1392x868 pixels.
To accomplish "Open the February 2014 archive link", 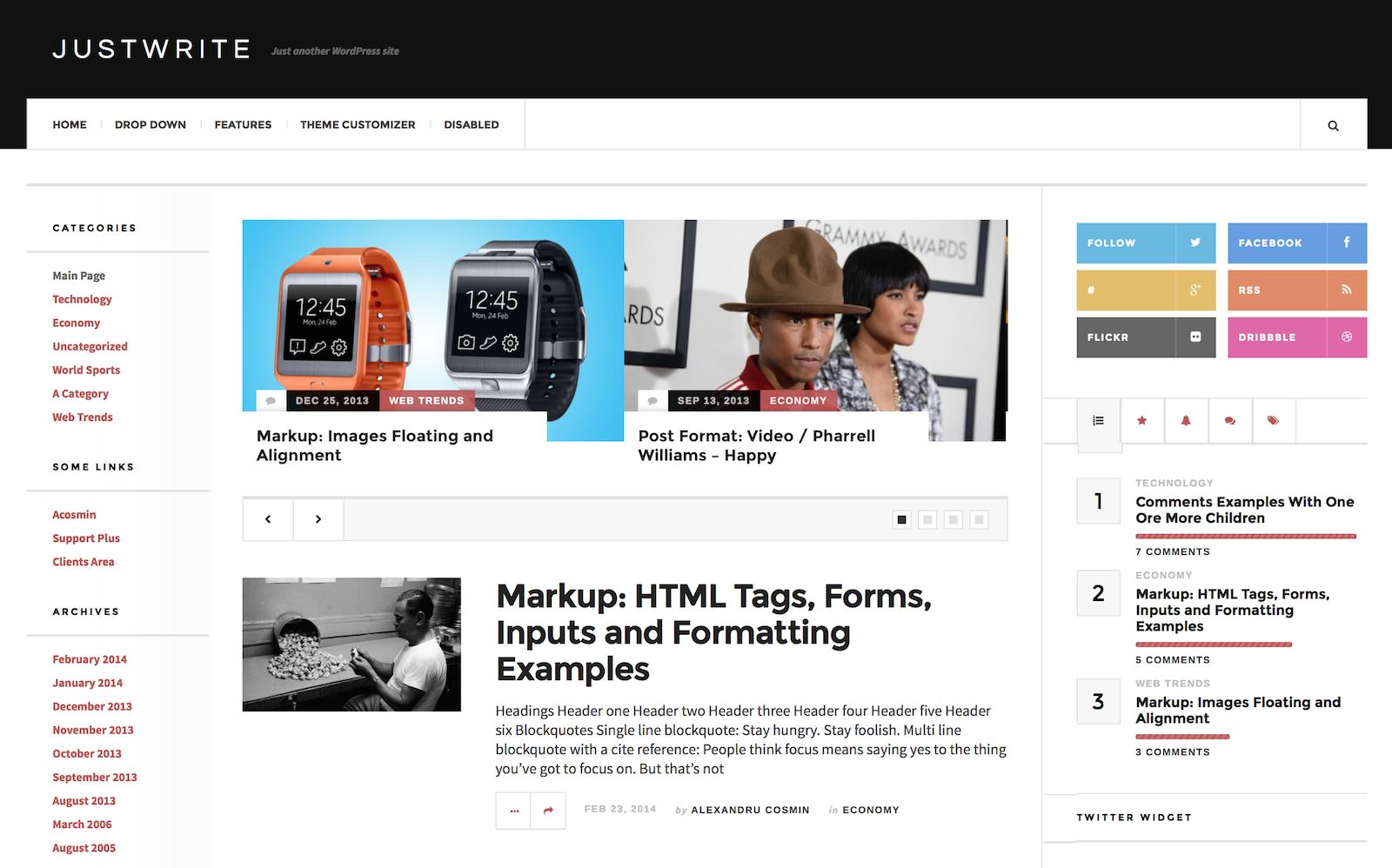I will [x=90, y=659].
